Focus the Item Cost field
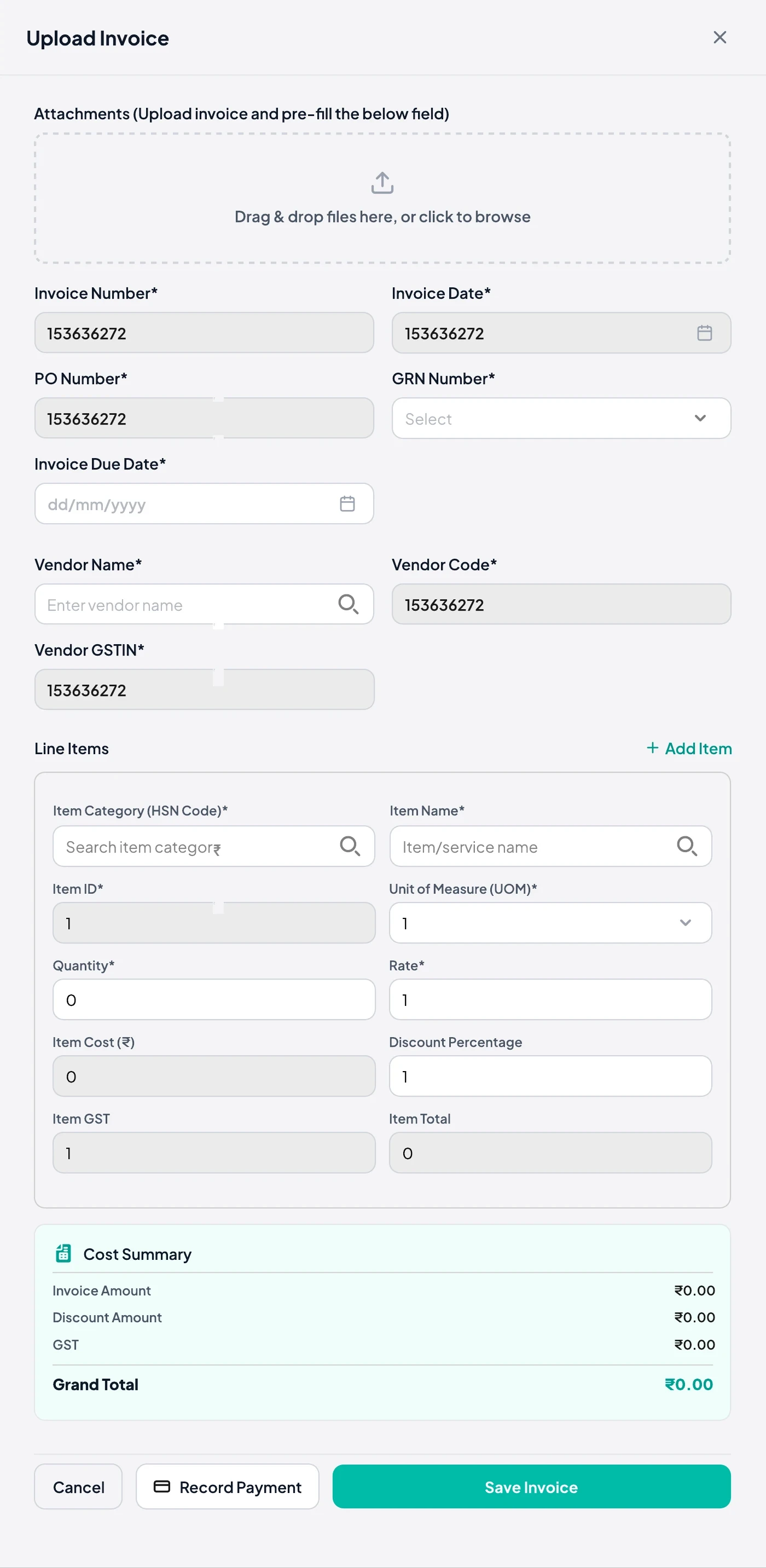Screen dimensions: 766x1568 (213, 1076)
